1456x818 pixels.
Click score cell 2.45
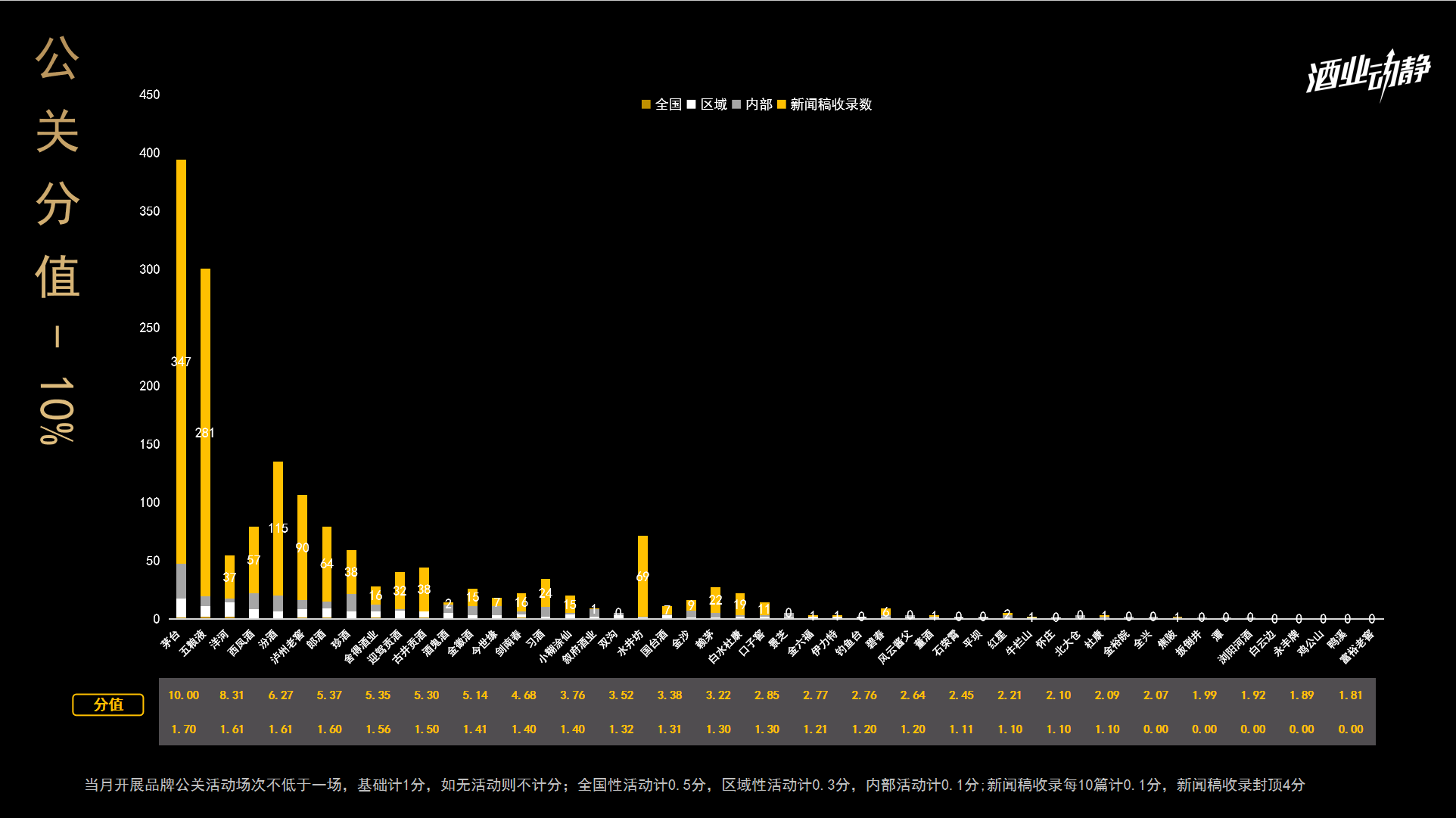[961, 695]
